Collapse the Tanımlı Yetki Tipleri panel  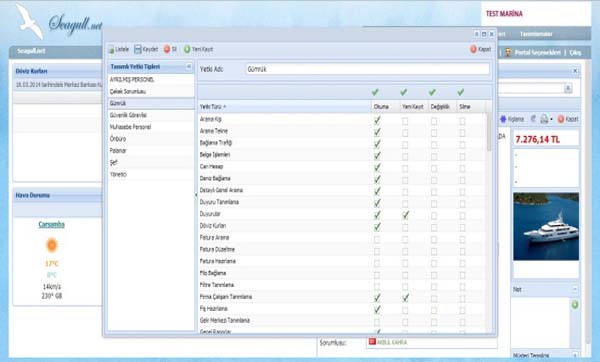click(189, 67)
